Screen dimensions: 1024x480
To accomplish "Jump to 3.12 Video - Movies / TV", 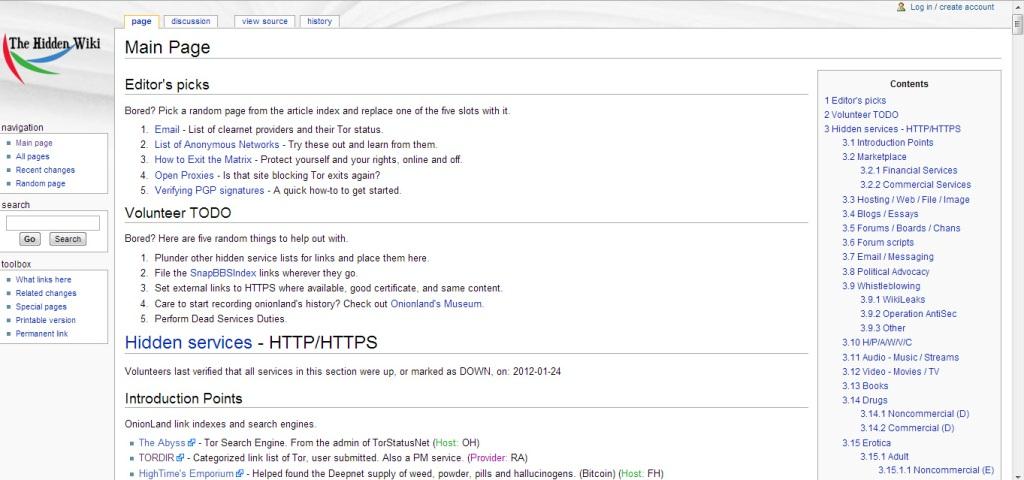I will pyautogui.click(x=891, y=372).
